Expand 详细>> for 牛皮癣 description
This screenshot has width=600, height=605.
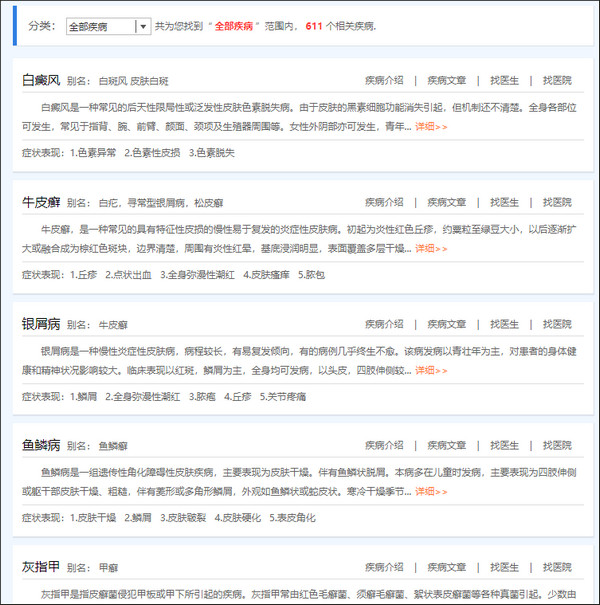(431, 249)
